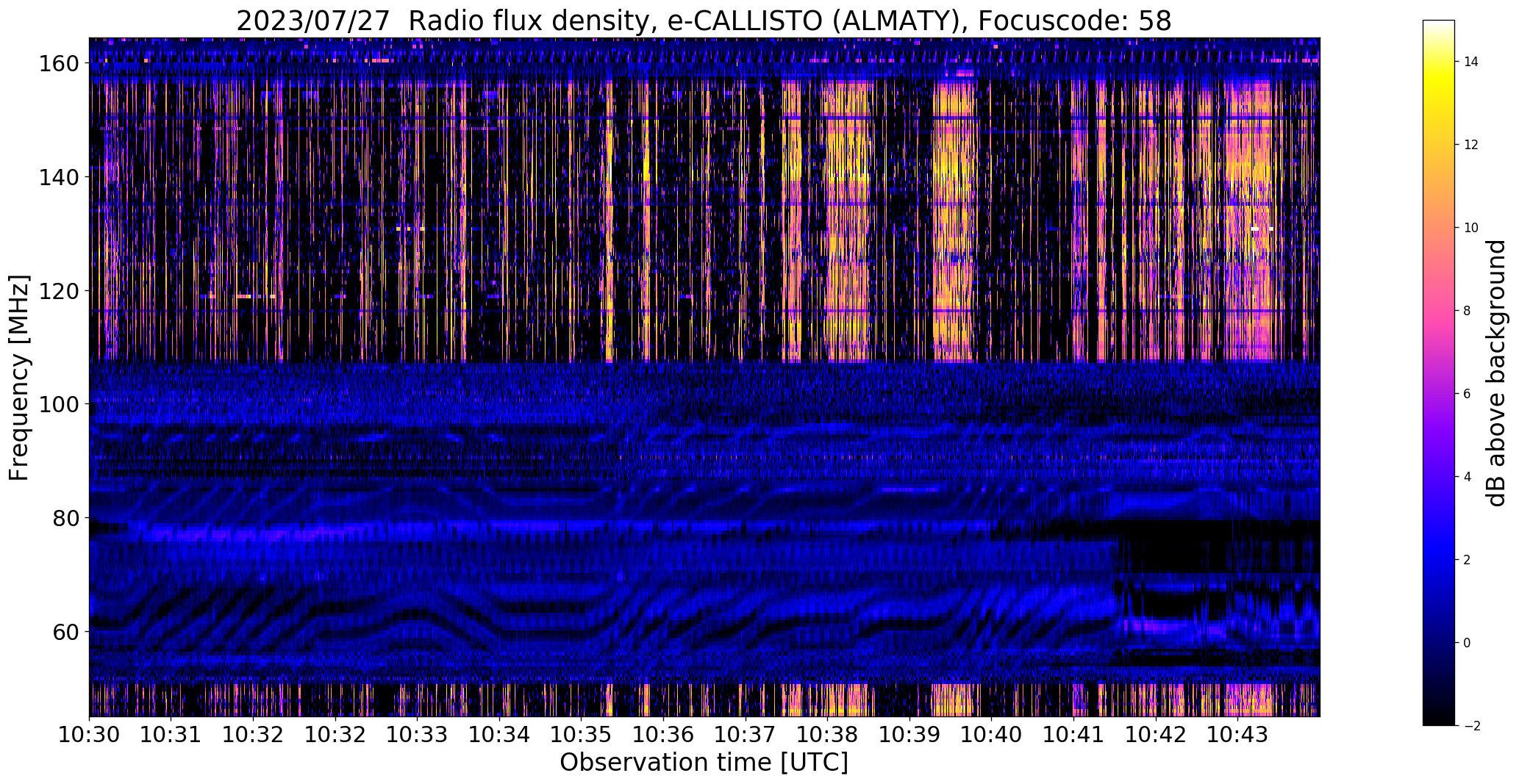Click the 'Observation time [UTC]' x-axis label
Screen dimensions: 1519x784
click(x=704, y=763)
